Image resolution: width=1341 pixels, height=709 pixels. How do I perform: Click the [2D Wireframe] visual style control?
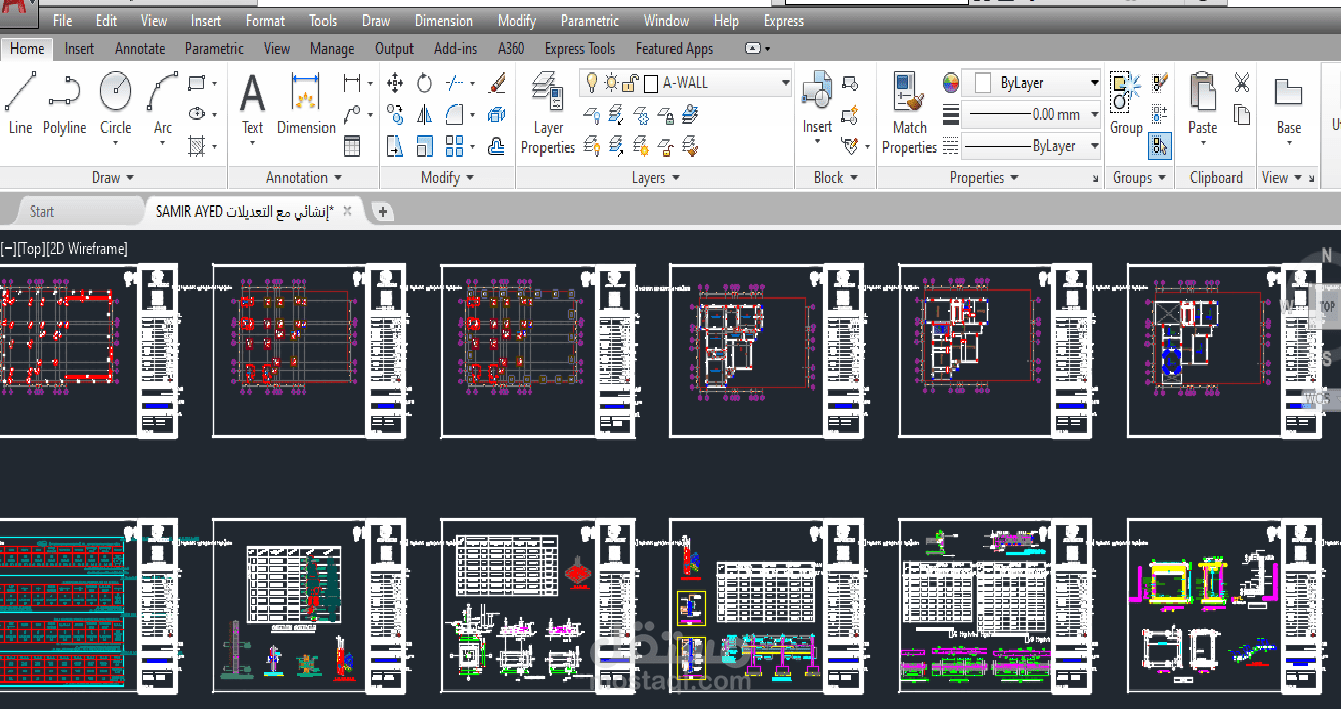pos(87,249)
